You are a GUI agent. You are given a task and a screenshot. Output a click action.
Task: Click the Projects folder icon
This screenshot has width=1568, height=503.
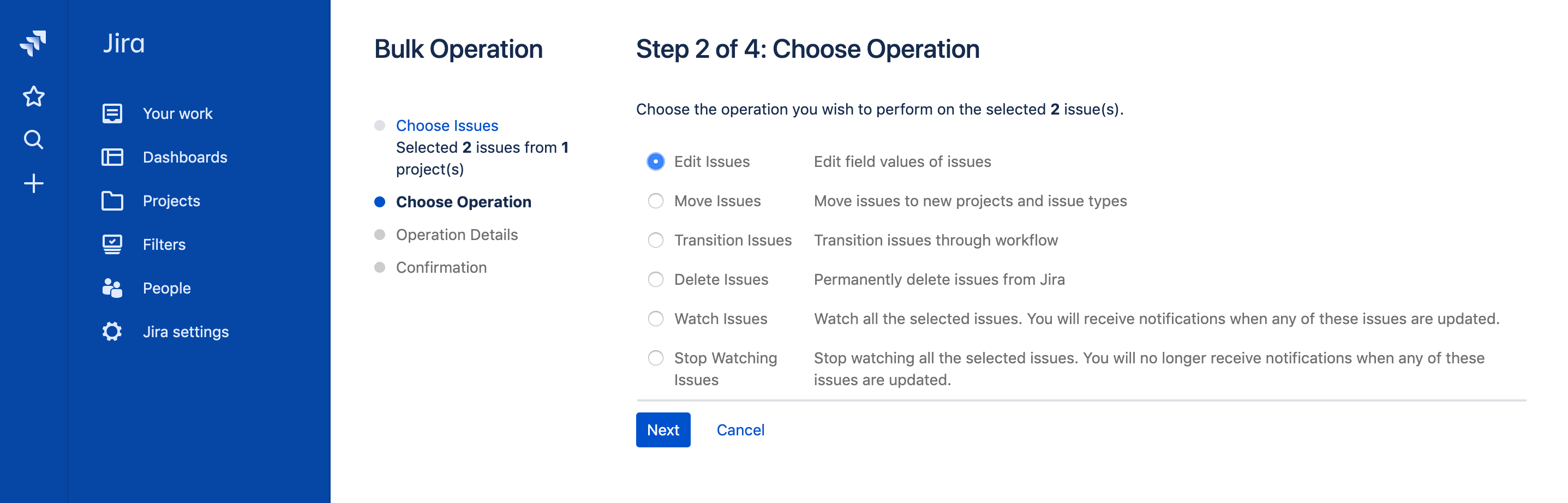[112, 201]
